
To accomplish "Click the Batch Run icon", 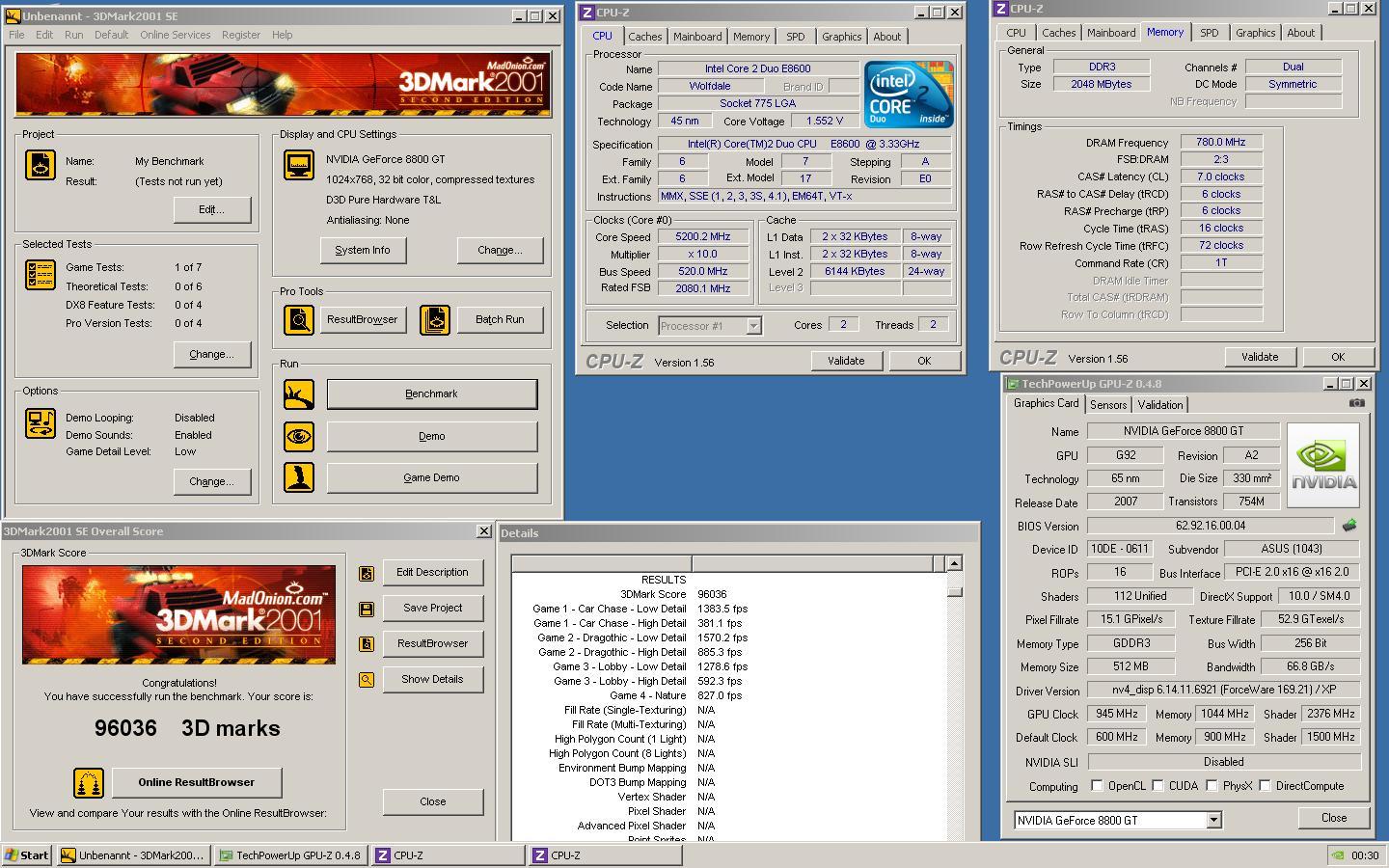I will tap(435, 320).
